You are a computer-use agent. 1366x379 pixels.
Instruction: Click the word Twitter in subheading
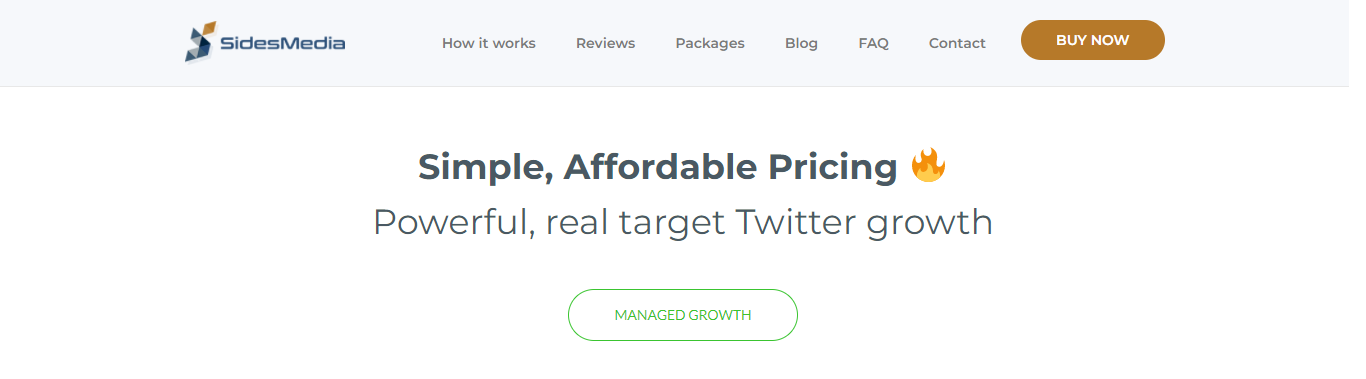coord(796,222)
